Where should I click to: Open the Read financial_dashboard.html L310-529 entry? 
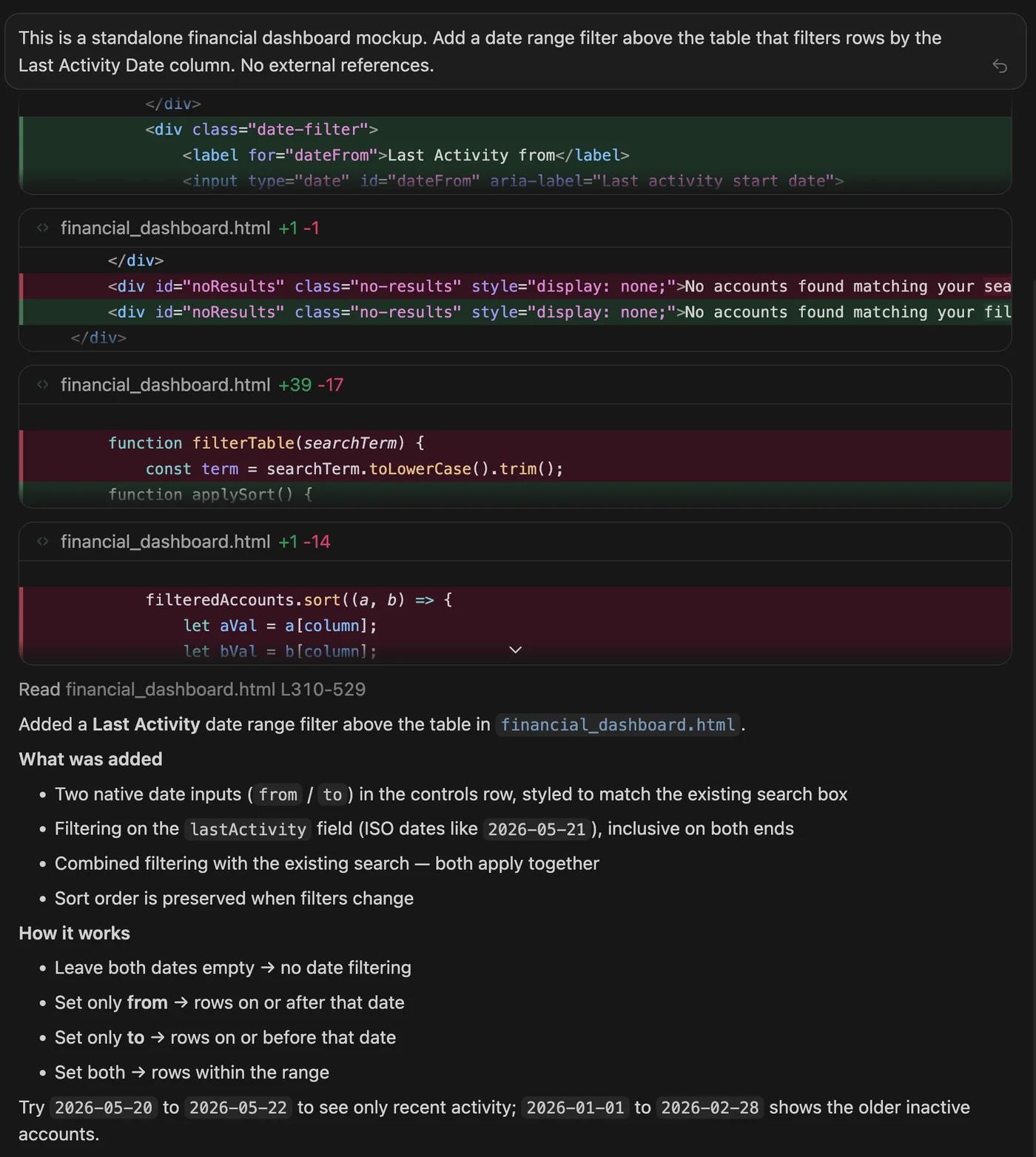(x=192, y=689)
